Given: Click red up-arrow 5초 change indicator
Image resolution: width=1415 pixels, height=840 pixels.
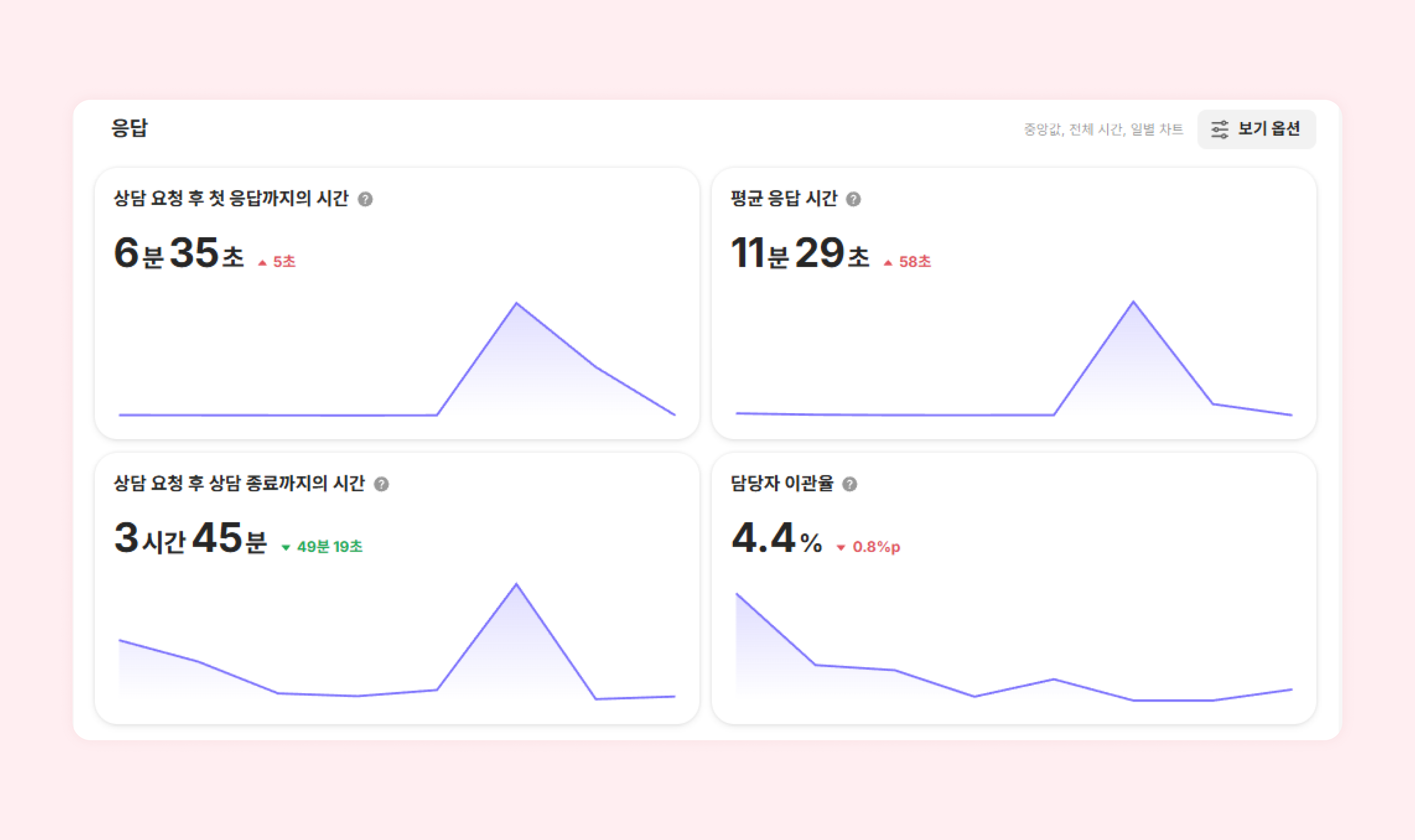Looking at the screenshot, I should click(278, 262).
